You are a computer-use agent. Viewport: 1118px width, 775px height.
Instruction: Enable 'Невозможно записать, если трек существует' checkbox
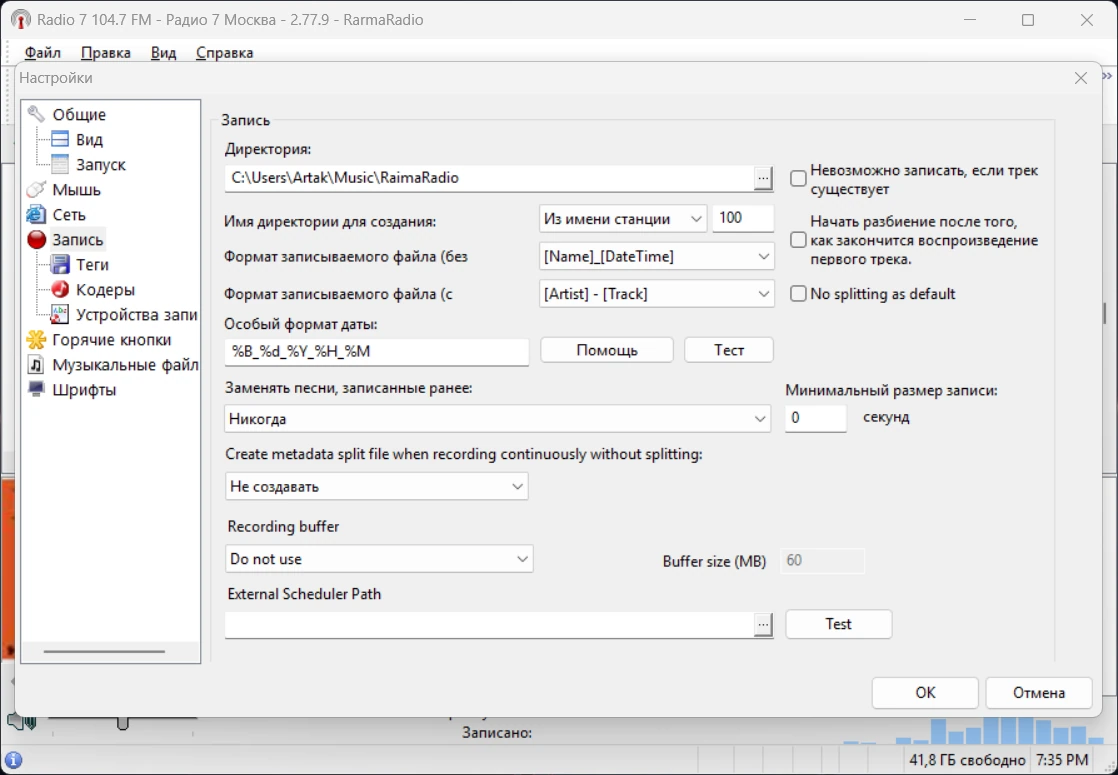coord(799,178)
